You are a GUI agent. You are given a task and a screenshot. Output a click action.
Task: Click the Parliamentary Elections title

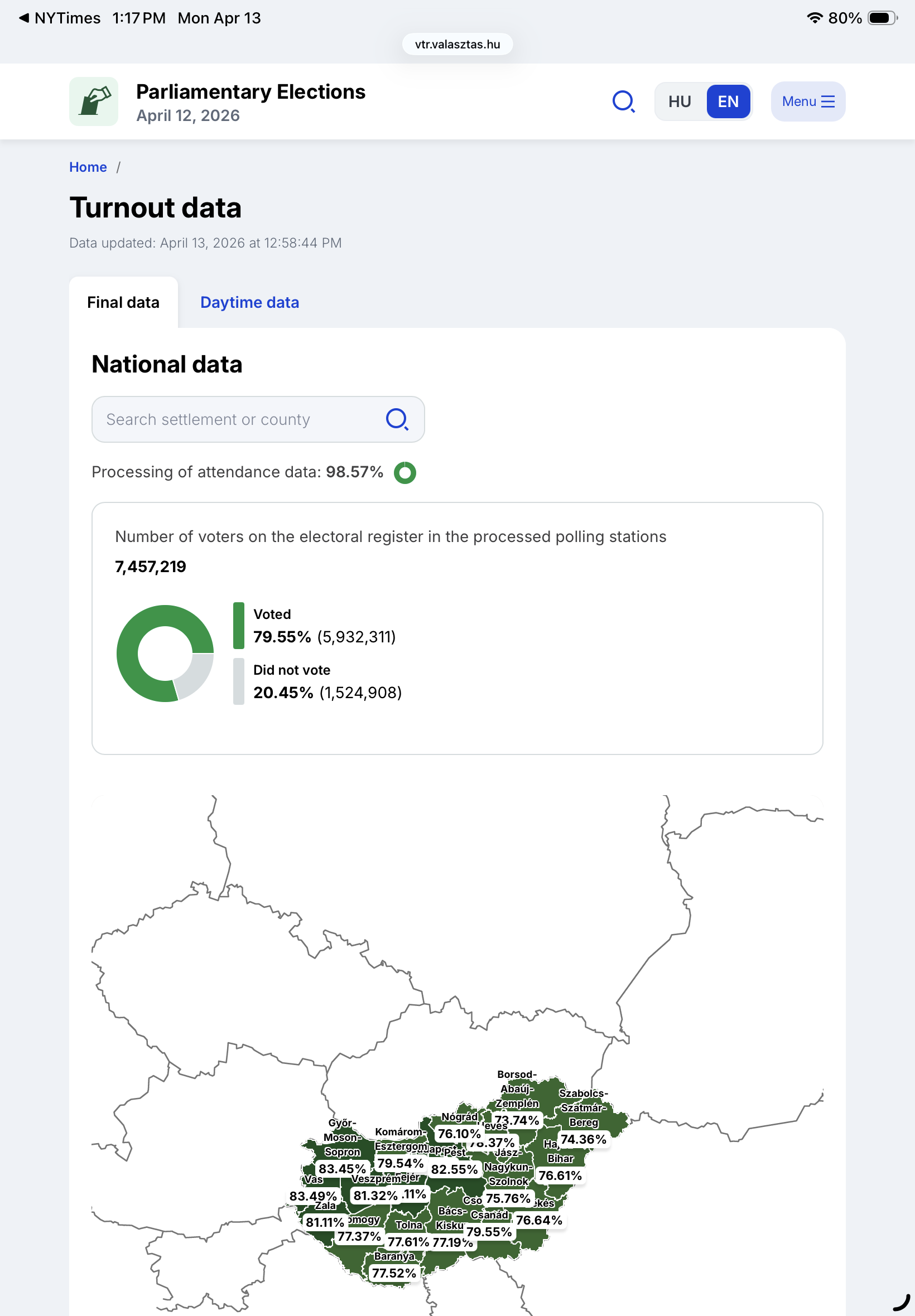click(x=251, y=91)
